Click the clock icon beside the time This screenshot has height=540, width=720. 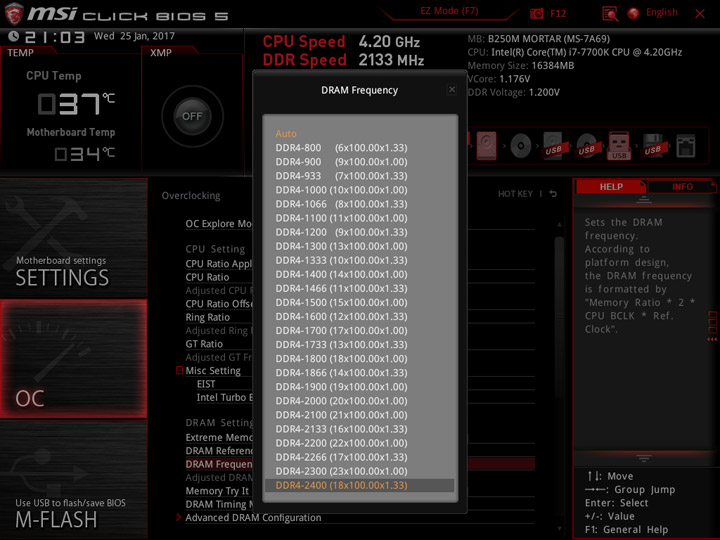(13, 36)
